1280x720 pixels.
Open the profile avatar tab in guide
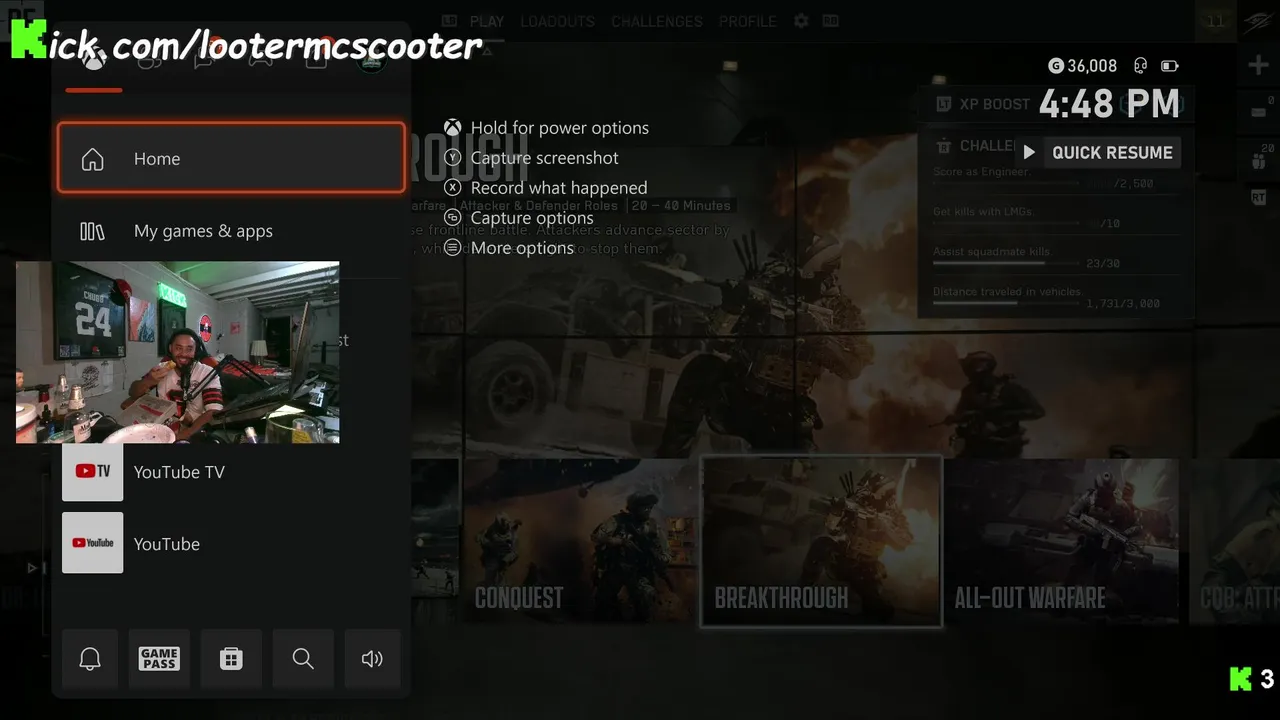click(371, 61)
